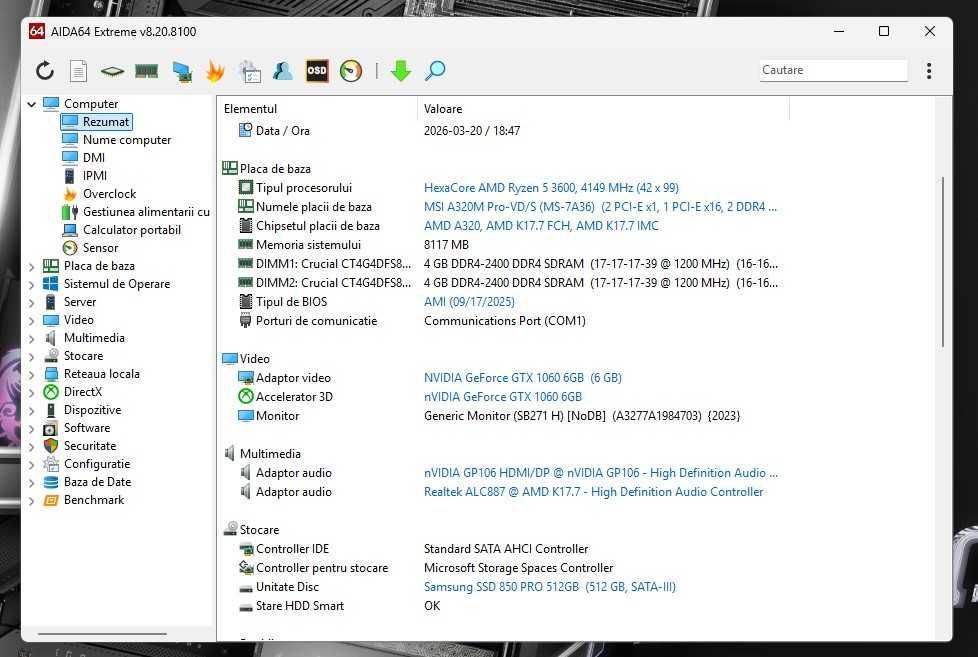Click the right pane vertical scrollbar

[943, 262]
